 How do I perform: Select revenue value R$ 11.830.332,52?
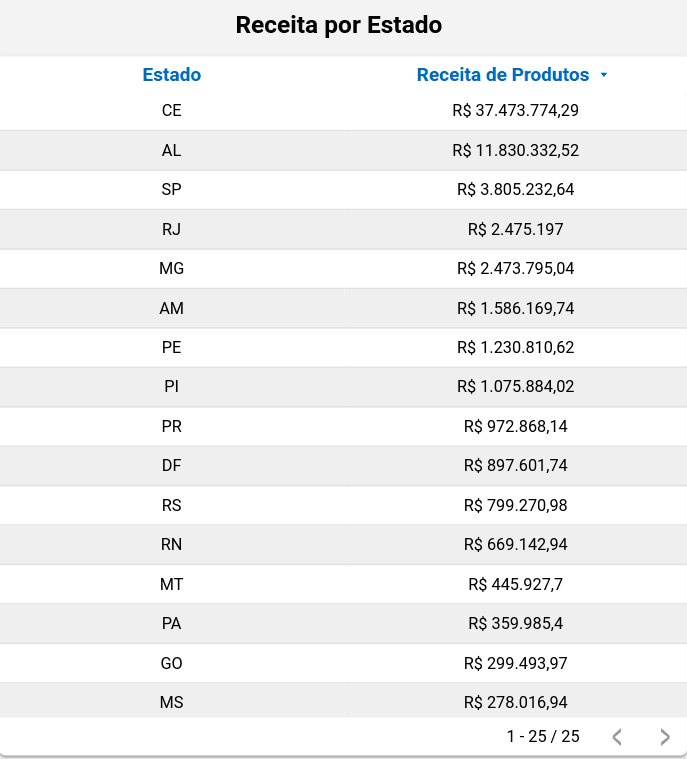(515, 151)
